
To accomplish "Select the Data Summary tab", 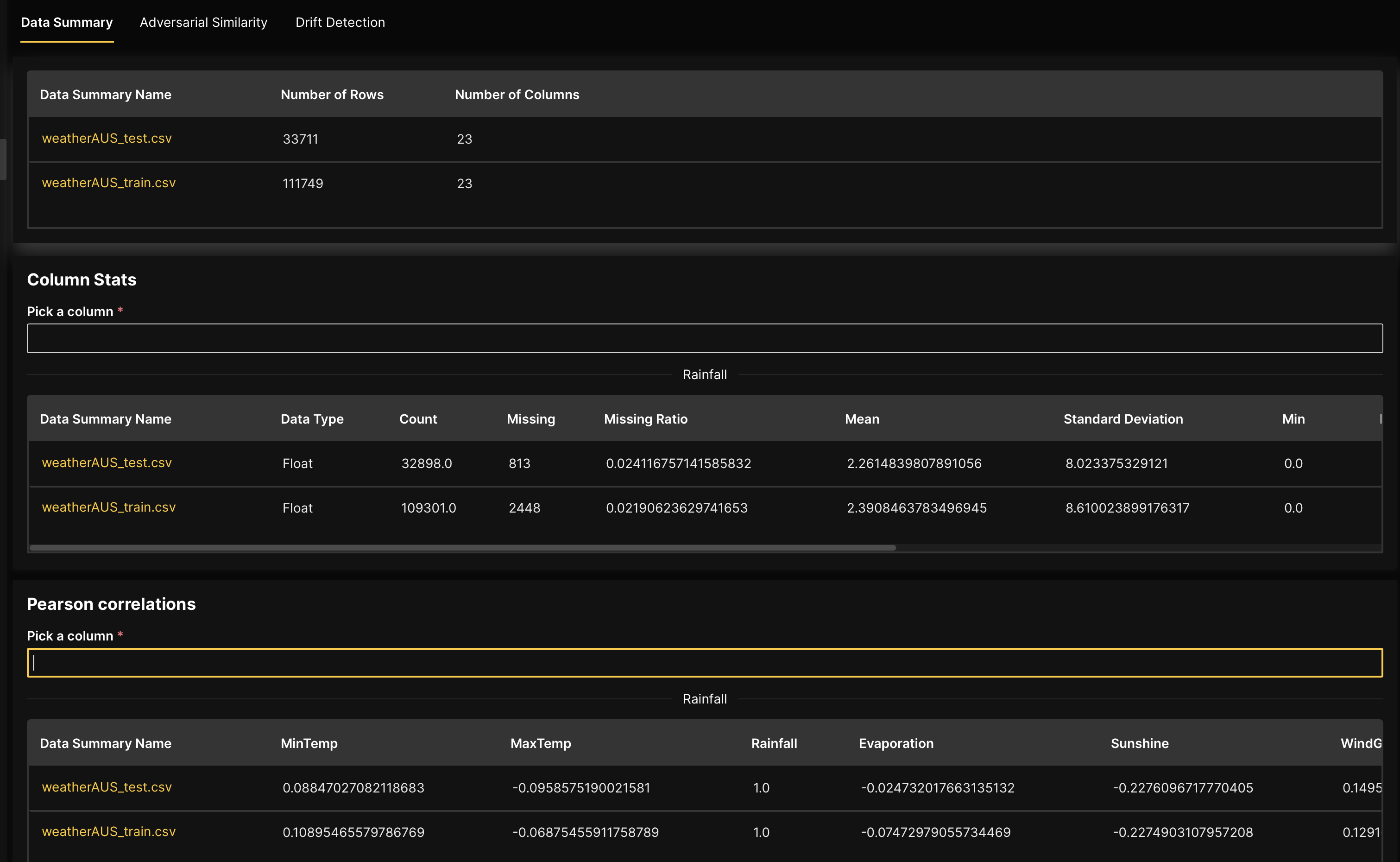I will click(x=67, y=22).
